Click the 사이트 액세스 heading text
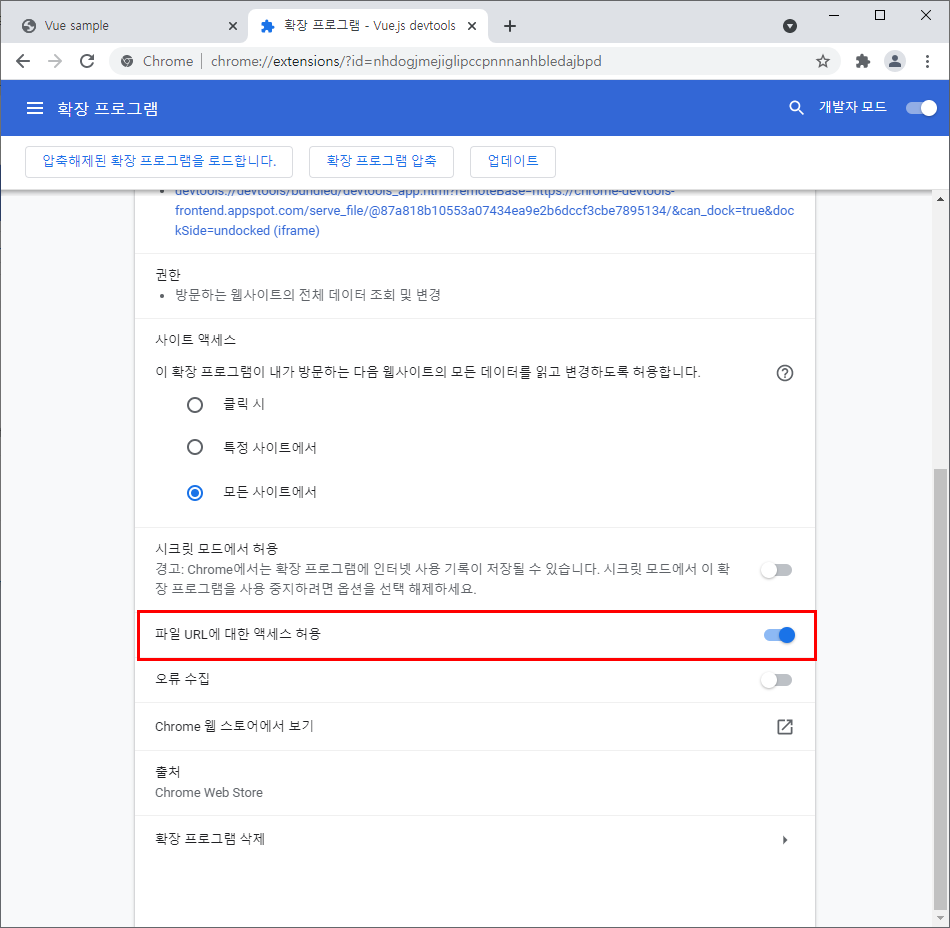This screenshot has width=950, height=928. tap(195, 340)
